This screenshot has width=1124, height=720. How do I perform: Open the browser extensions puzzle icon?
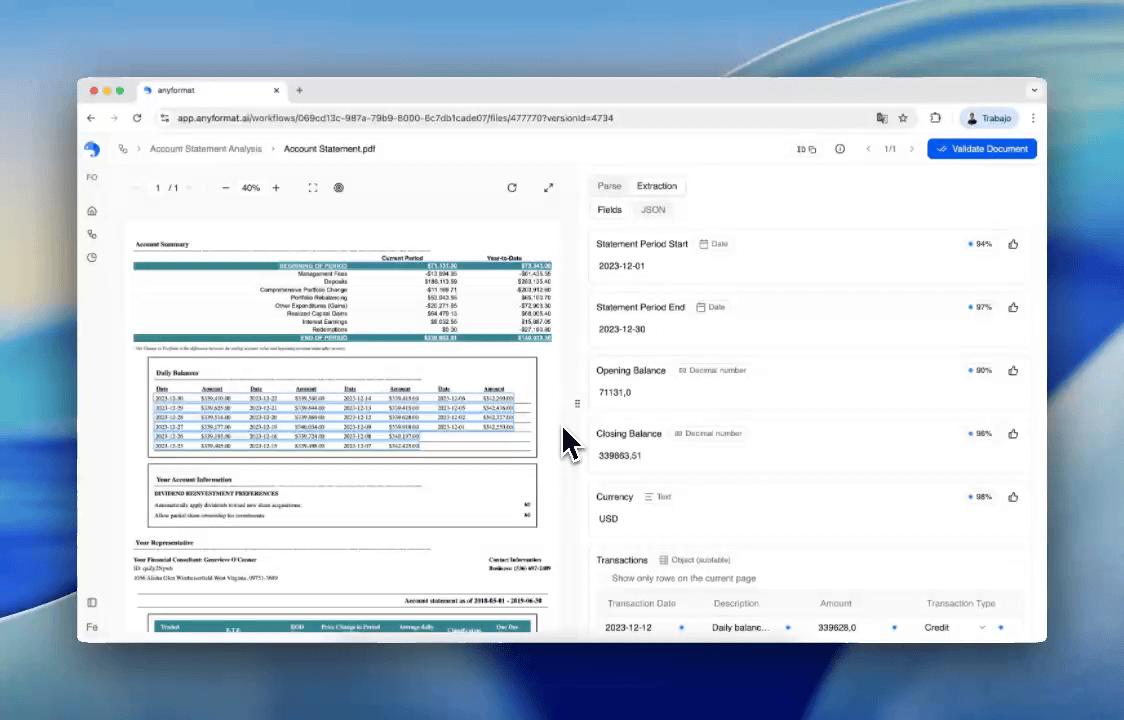pos(935,118)
